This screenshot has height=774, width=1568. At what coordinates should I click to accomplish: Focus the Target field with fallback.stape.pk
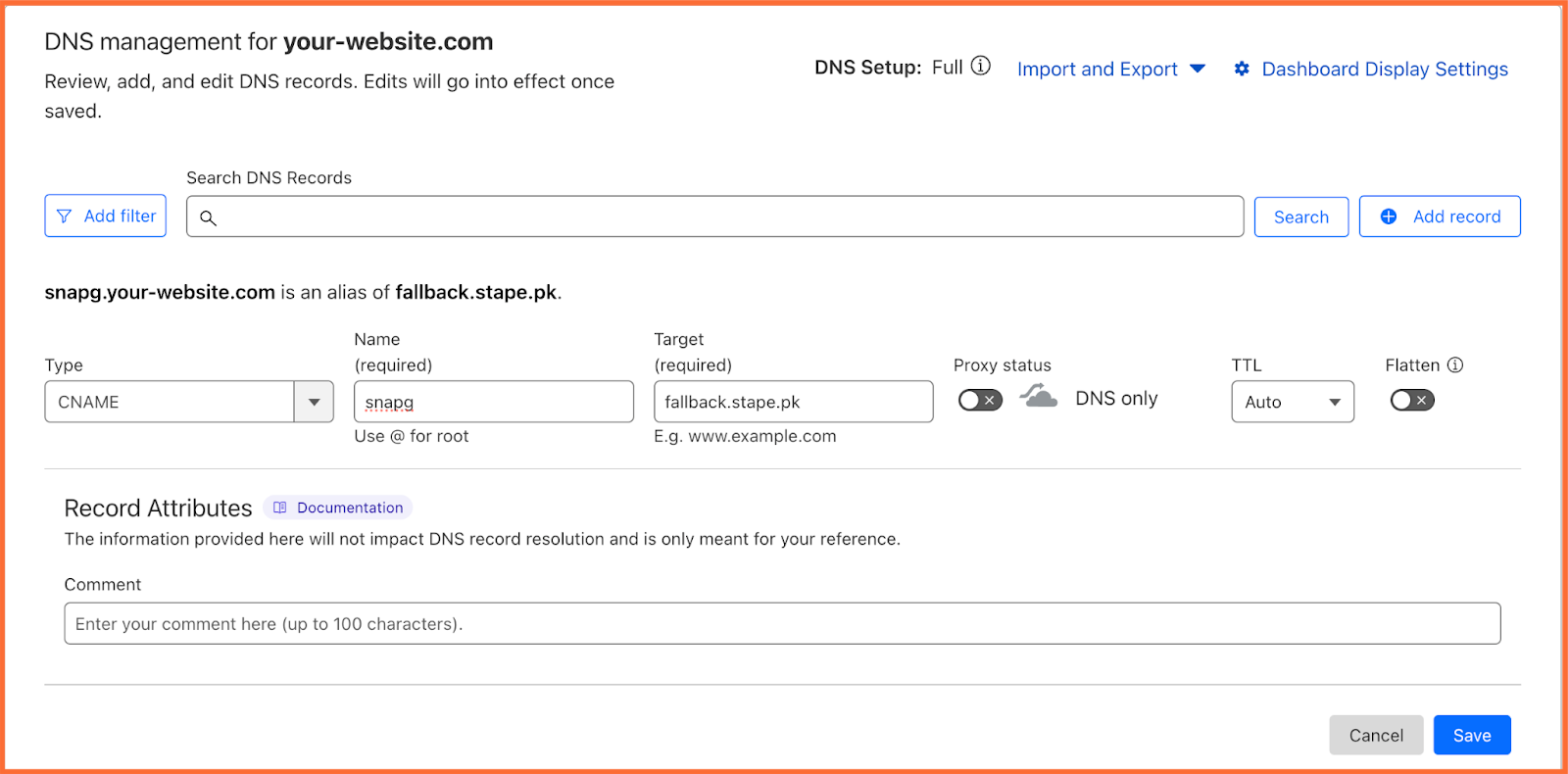pyautogui.click(x=792, y=402)
